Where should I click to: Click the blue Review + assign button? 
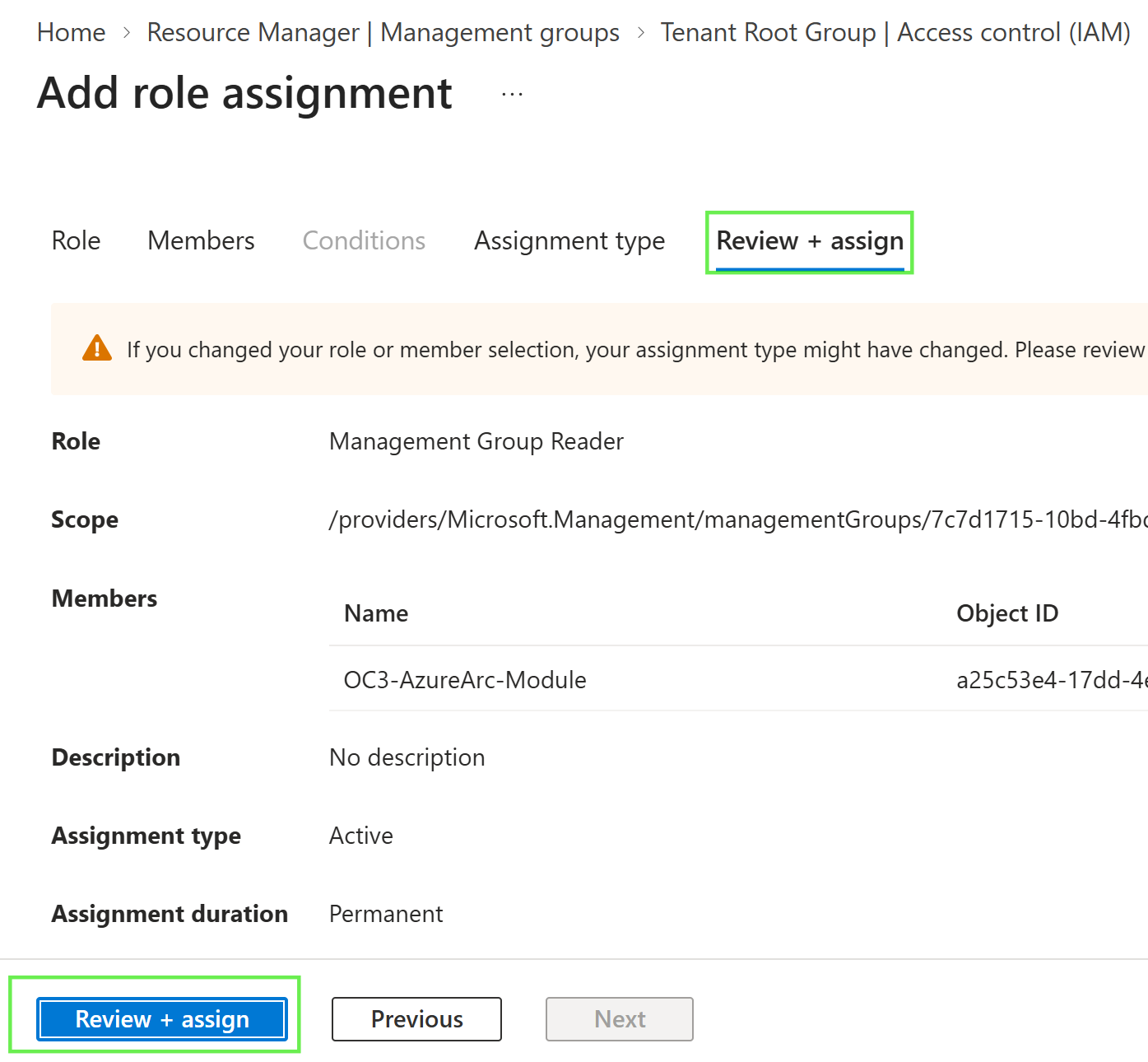tap(162, 1019)
